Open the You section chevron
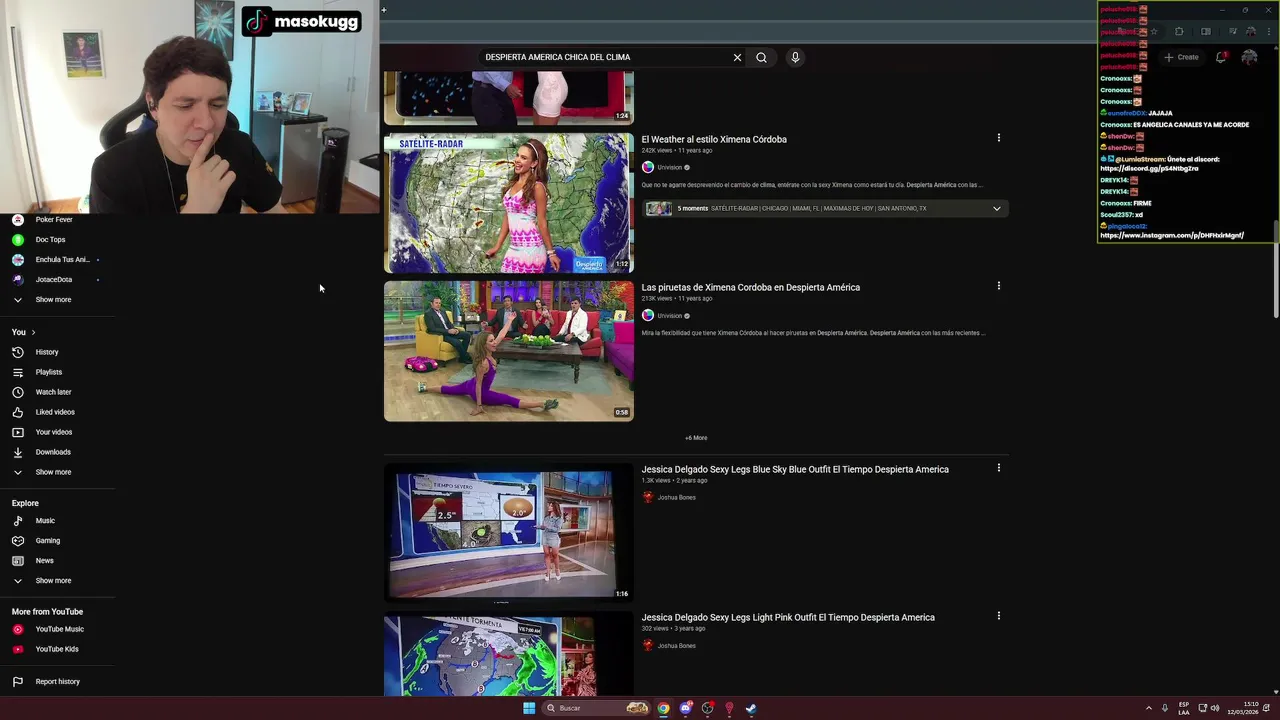 [33, 332]
